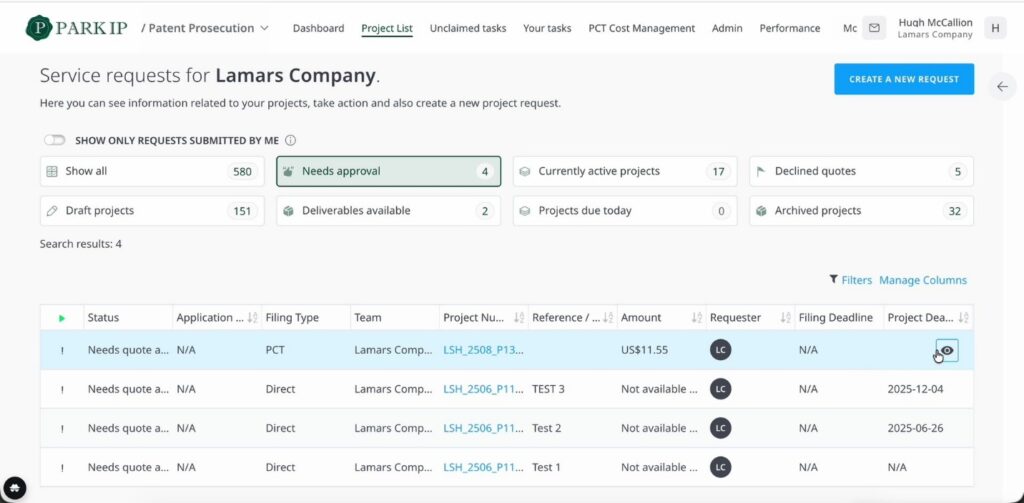This screenshot has width=1024, height=503.
Task: Click the LC requester avatar for TEST 3
Action: pyautogui.click(x=720, y=389)
